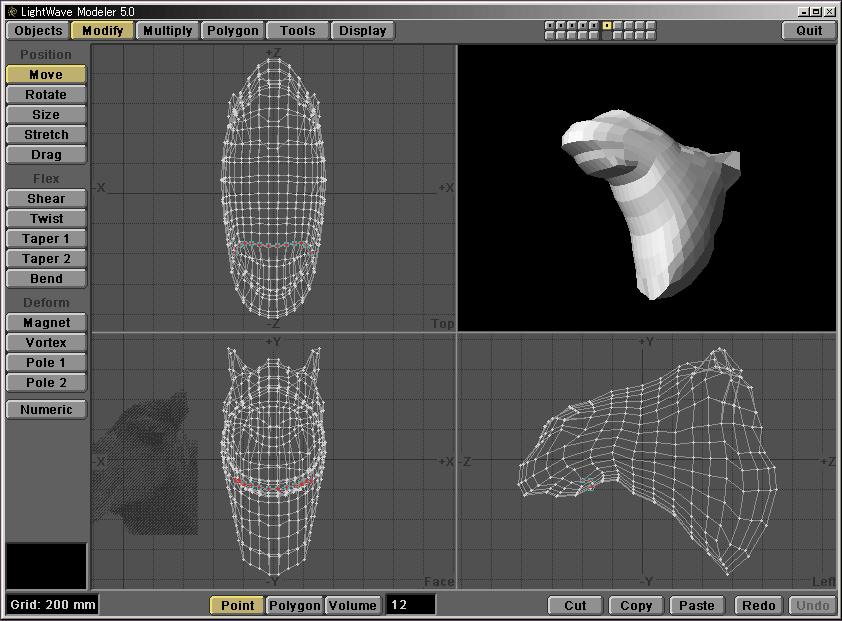Switch to the Multiply menu tab
Image resolution: width=842 pixels, height=621 pixels.
coord(167,30)
